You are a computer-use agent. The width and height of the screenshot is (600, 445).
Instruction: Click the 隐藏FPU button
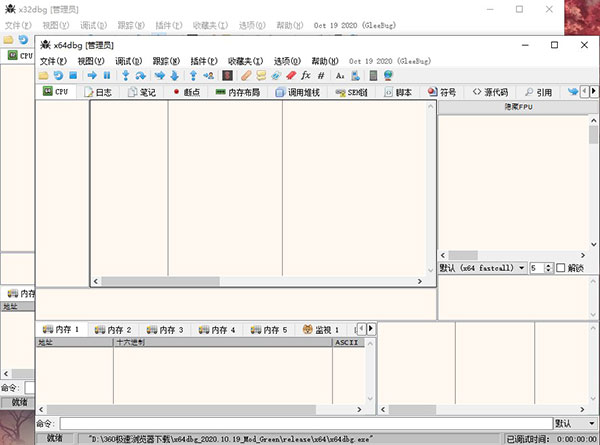(x=517, y=106)
